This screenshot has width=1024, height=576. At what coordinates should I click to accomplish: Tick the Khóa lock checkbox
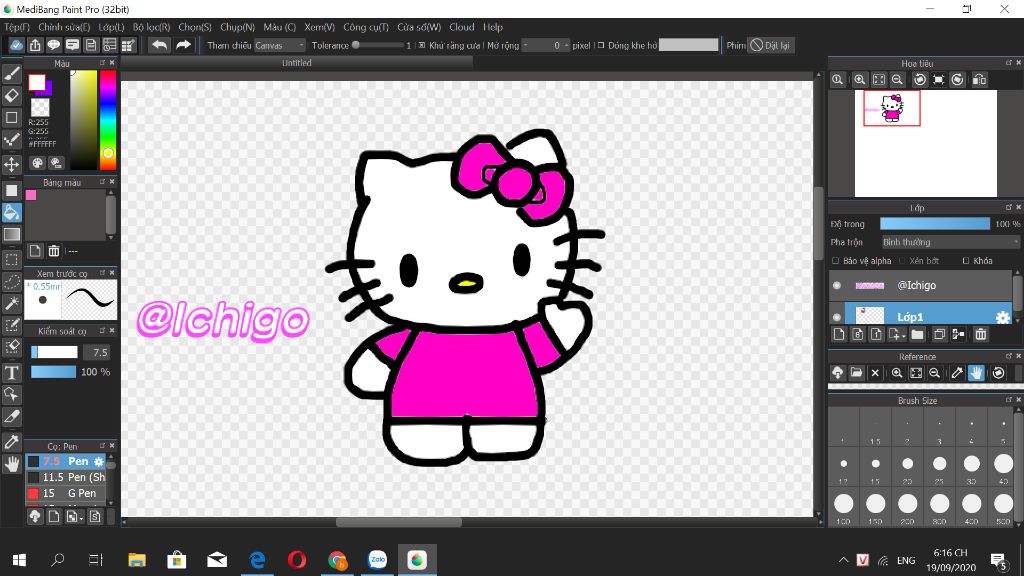(x=966, y=261)
